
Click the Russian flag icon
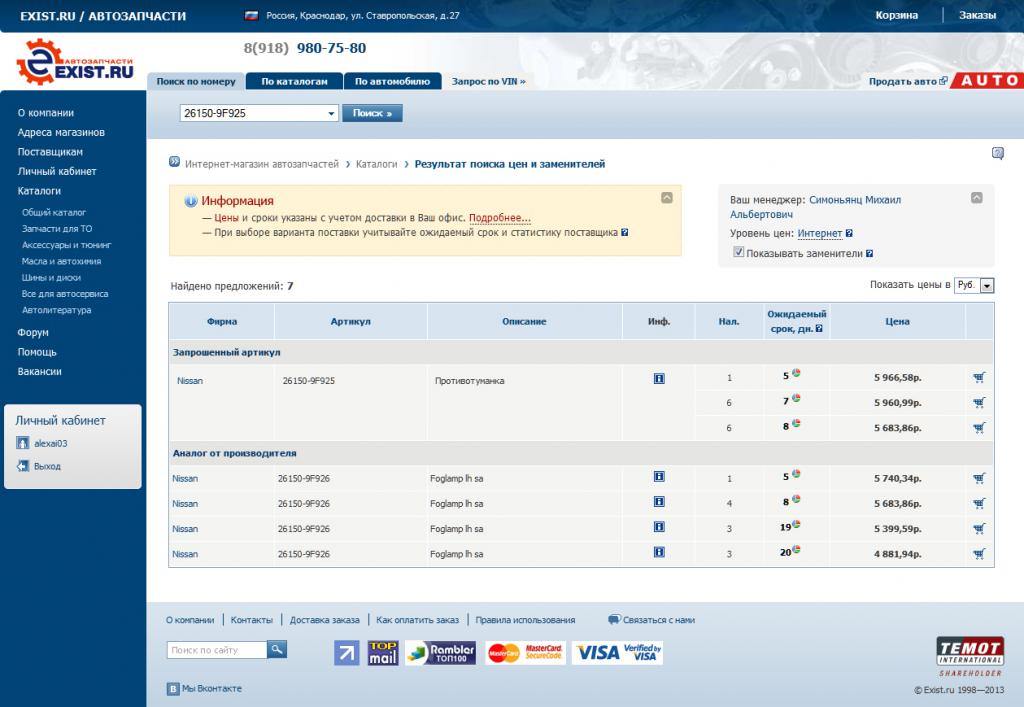tap(251, 16)
